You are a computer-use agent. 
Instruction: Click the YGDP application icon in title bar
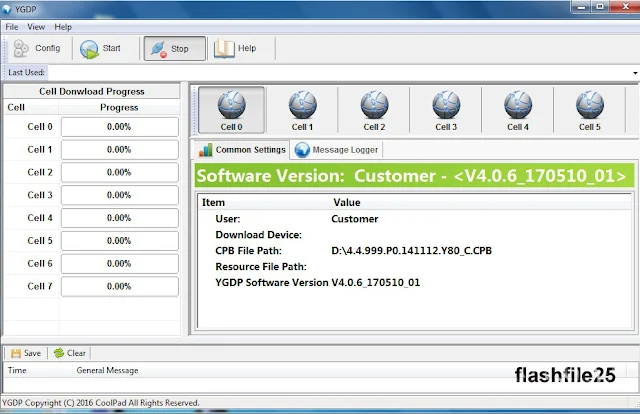tap(7, 9)
